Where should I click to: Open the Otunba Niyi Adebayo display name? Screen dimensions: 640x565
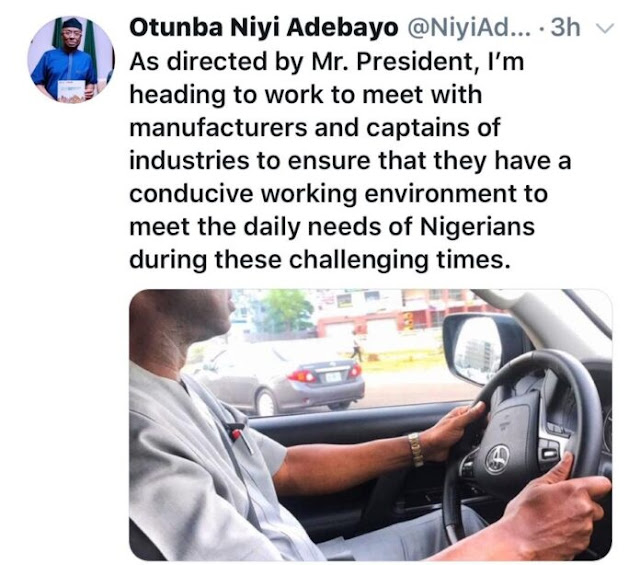(263, 28)
